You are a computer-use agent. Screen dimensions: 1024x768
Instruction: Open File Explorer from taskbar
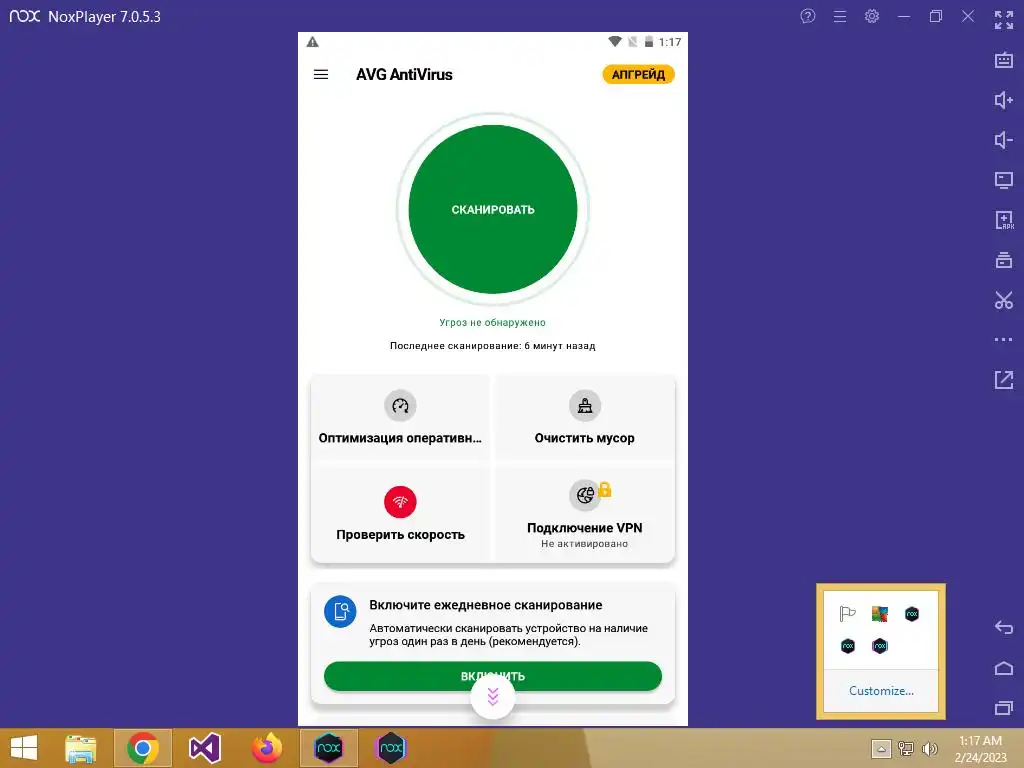point(80,748)
